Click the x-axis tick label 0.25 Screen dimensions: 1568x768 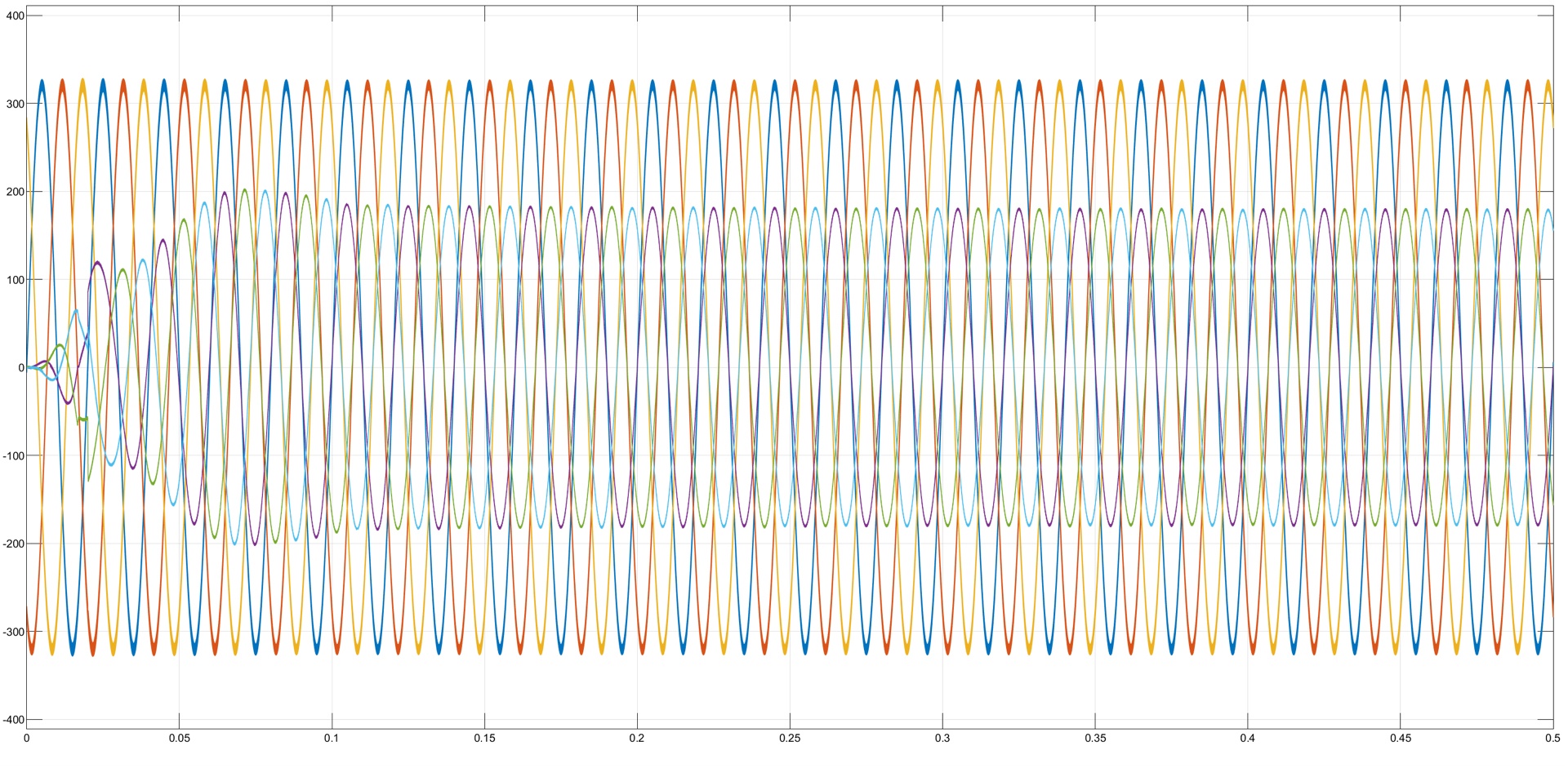790,739
